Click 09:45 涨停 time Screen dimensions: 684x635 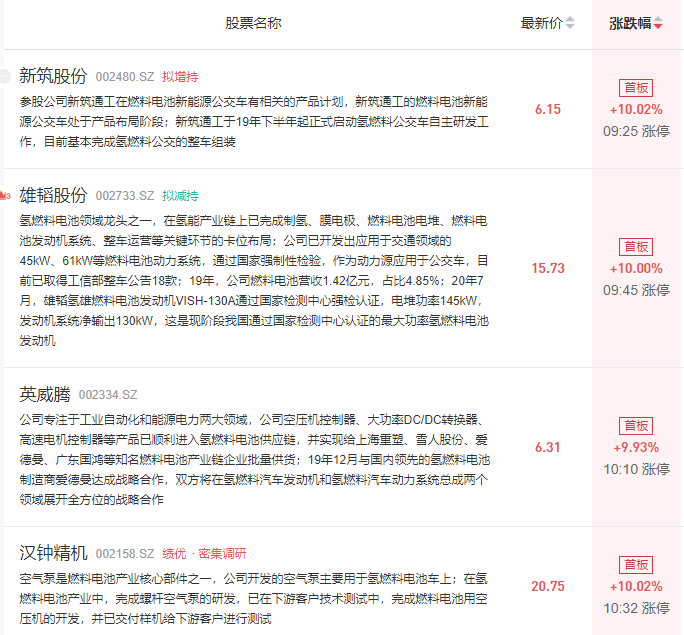pyautogui.click(x=636, y=290)
